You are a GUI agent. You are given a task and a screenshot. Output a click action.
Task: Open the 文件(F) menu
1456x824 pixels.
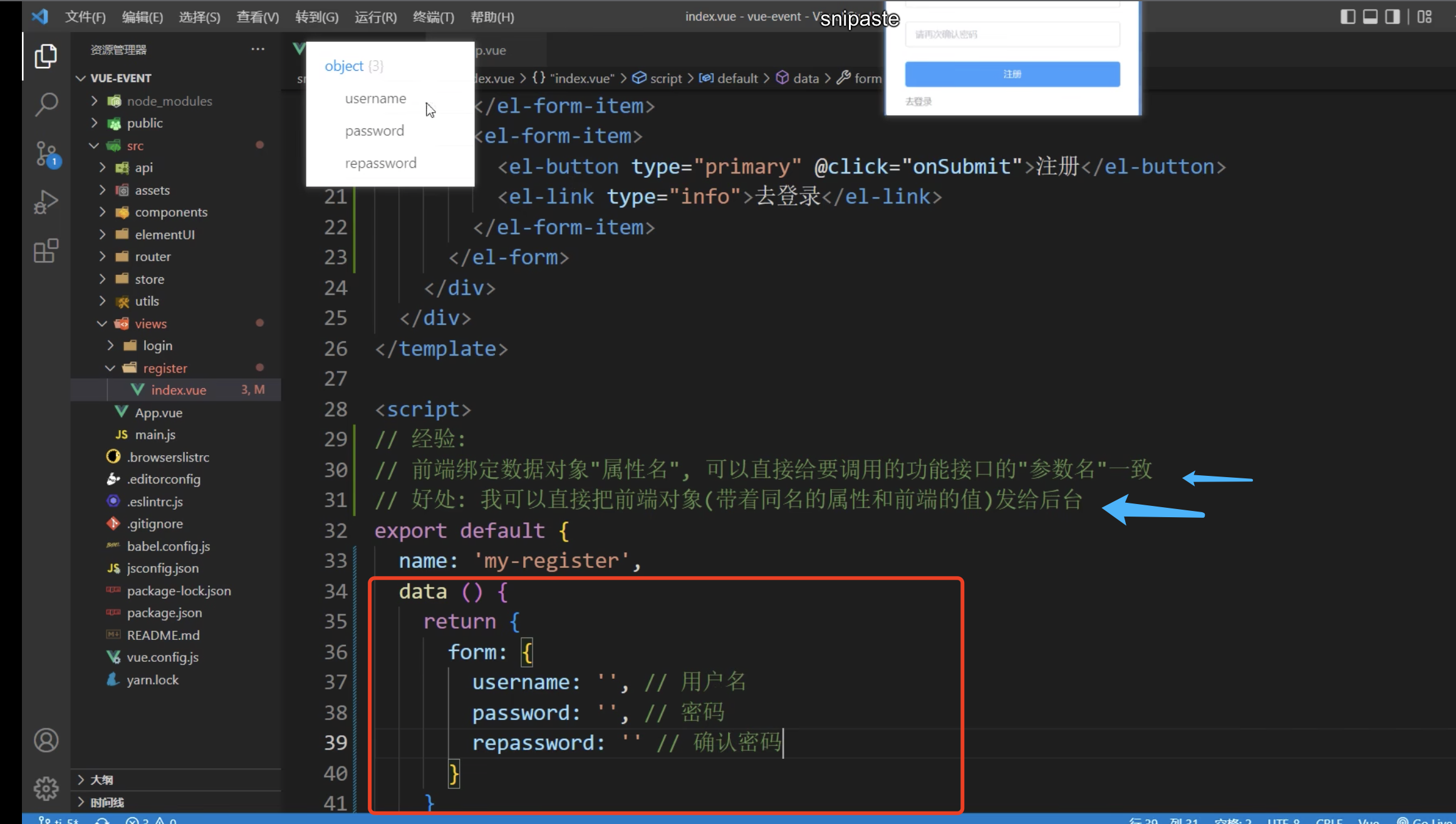click(x=85, y=17)
